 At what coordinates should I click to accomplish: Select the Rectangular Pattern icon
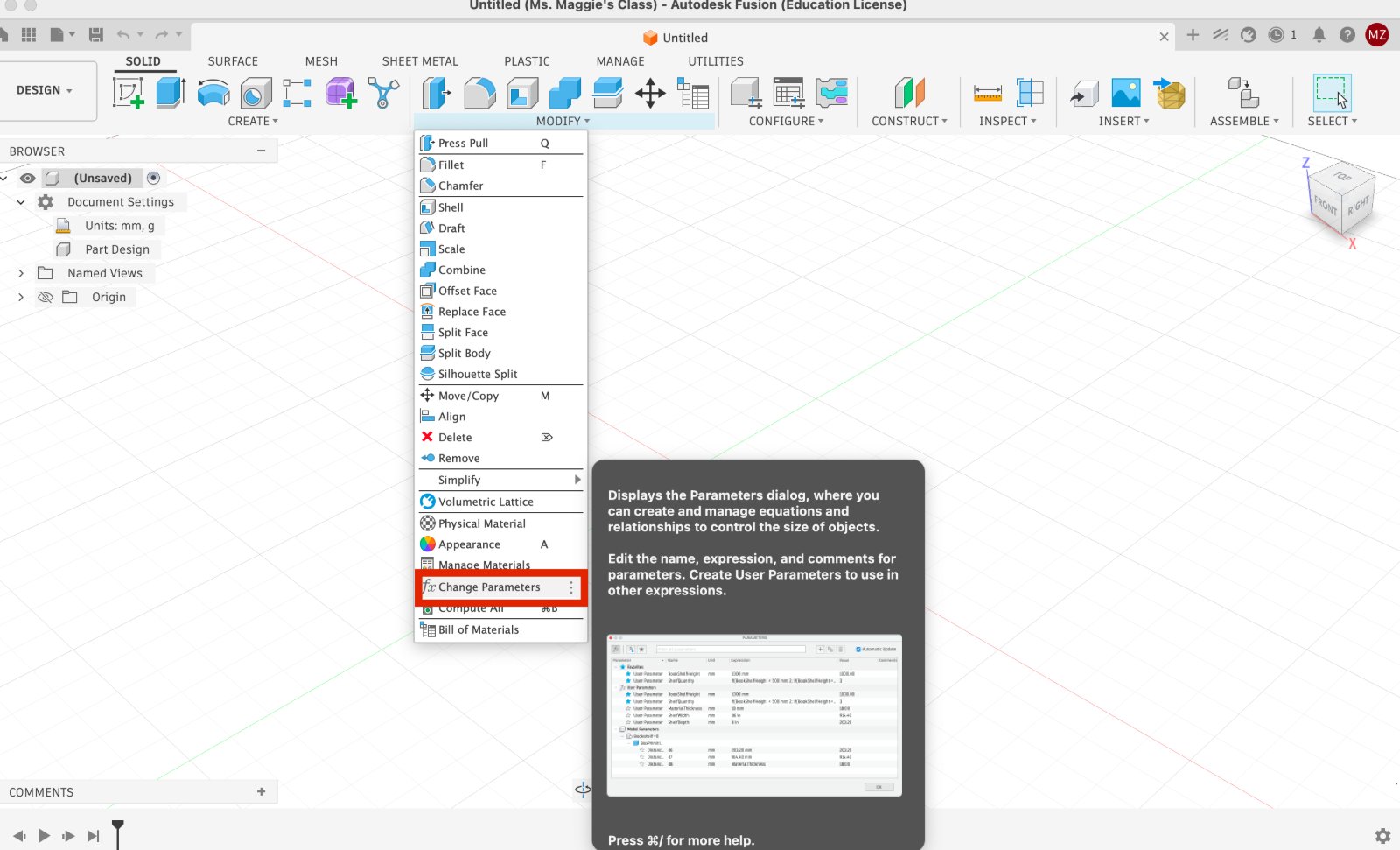(297, 93)
